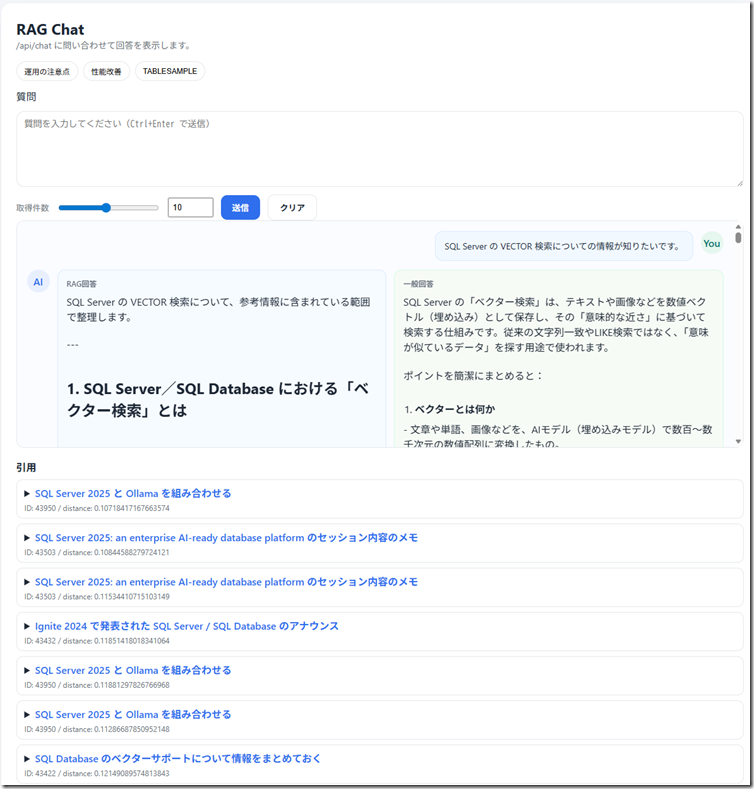The image size is (754, 789).
Task: Send the question with the 送信 button
Action: pyautogui.click(x=240, y=207)
